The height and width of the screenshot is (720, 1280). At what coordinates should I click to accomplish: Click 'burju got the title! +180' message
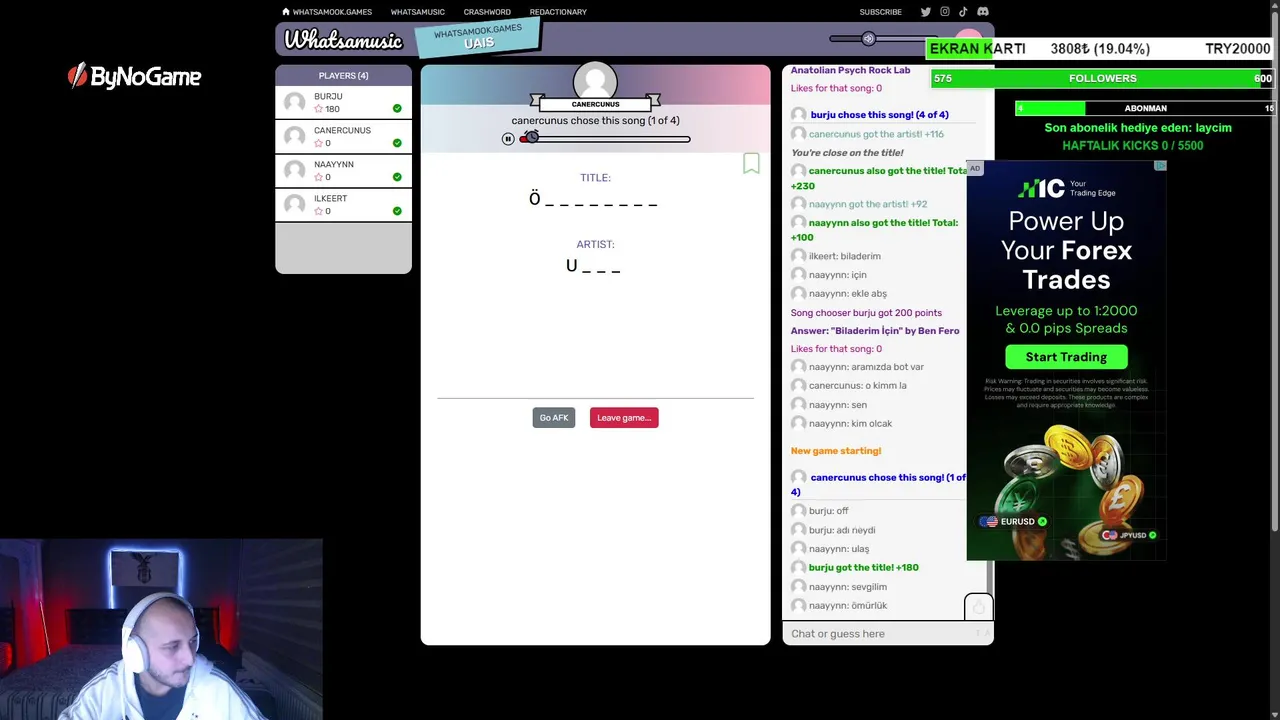pyautogui.click(x=863, y=568)
